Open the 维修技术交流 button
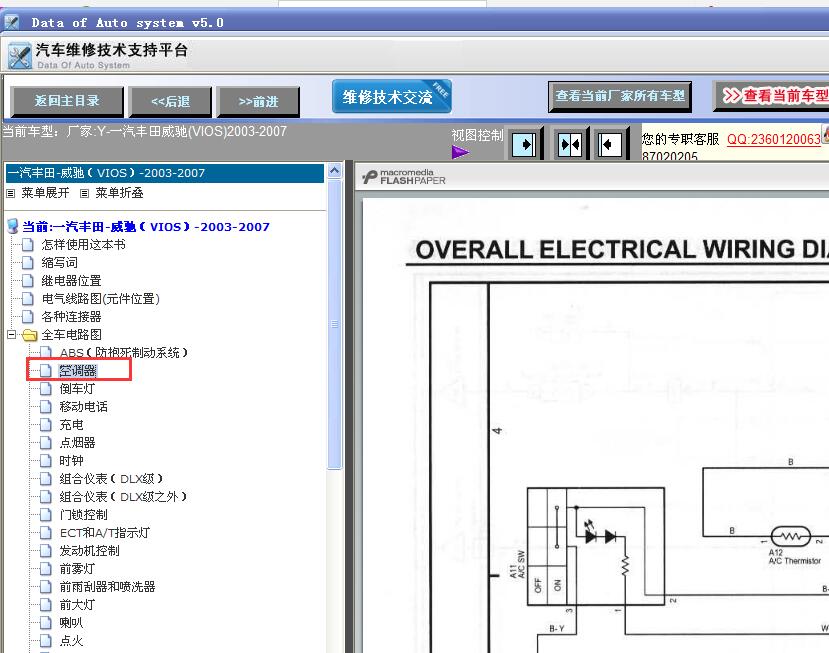 392,96
